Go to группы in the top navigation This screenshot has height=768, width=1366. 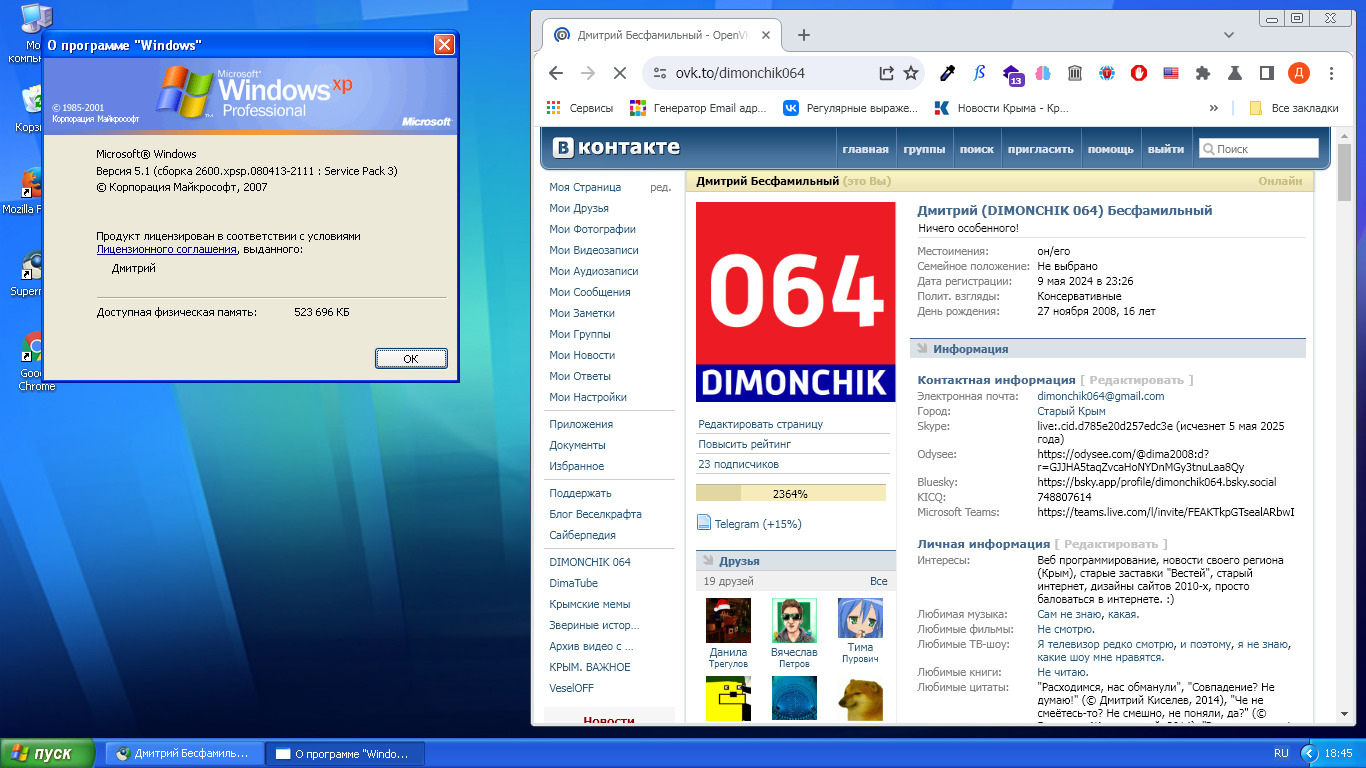pos(924,149)
